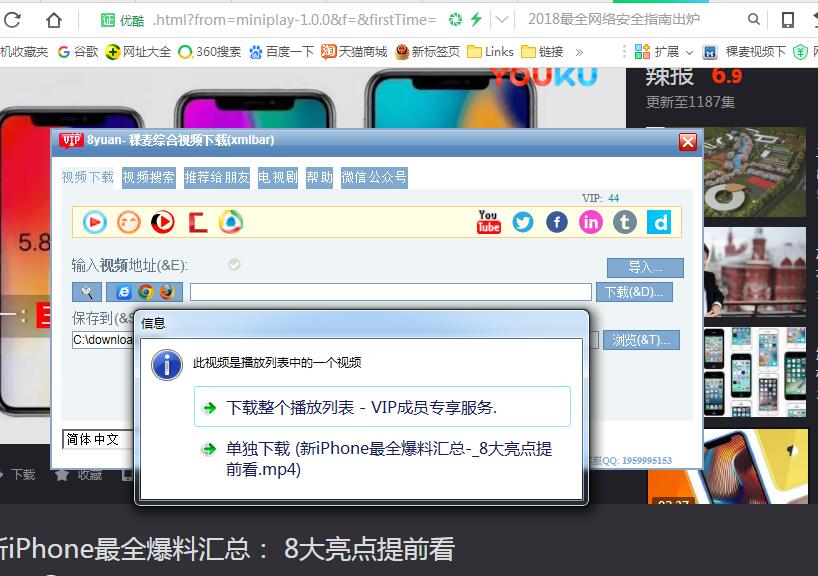Viewport: 818px width, 576px height.
Task: Click the green lightning speed icon
Action: 476,19
